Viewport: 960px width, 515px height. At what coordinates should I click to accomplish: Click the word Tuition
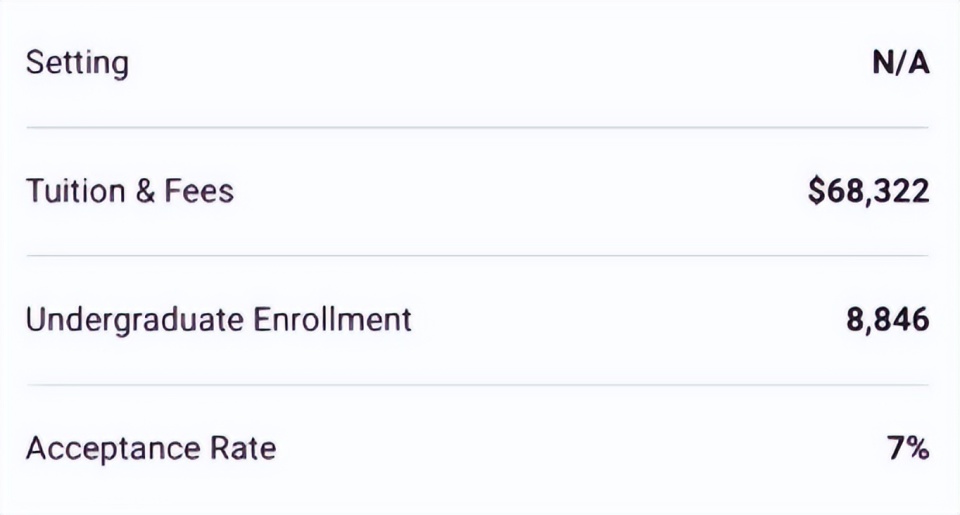75,190
